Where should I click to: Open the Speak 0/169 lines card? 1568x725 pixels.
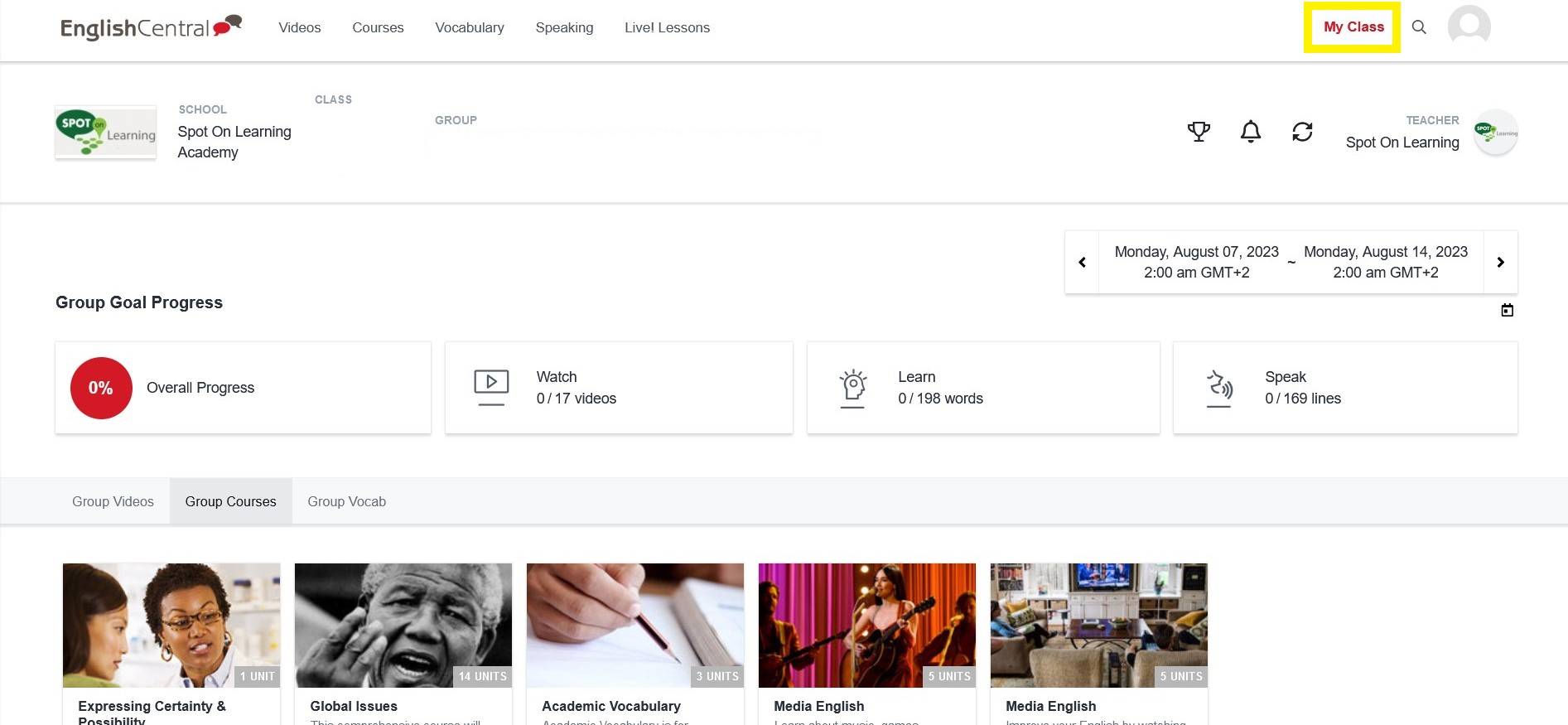click(x=1345, y=388)
